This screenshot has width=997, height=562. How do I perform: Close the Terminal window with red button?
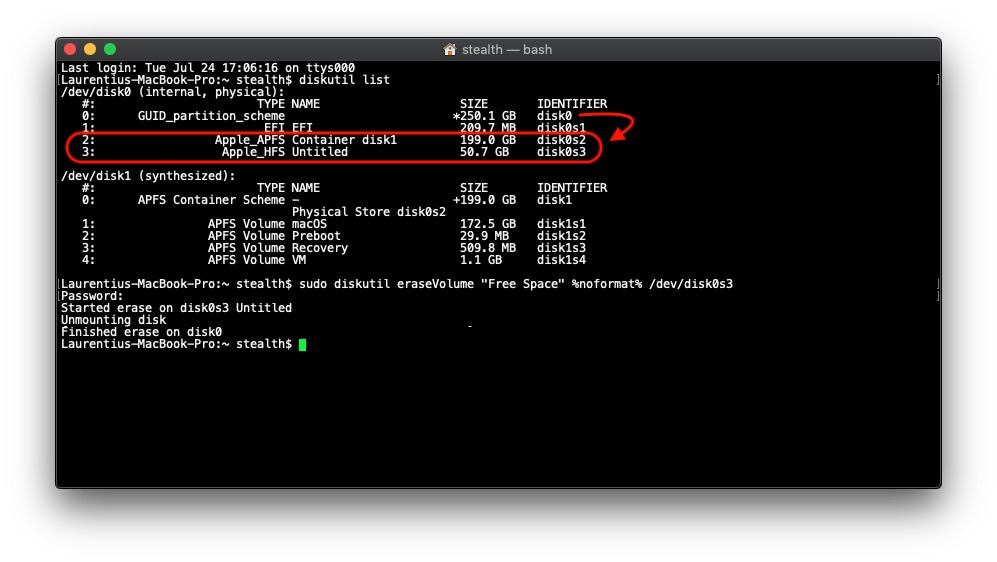(x=70, y=49)
